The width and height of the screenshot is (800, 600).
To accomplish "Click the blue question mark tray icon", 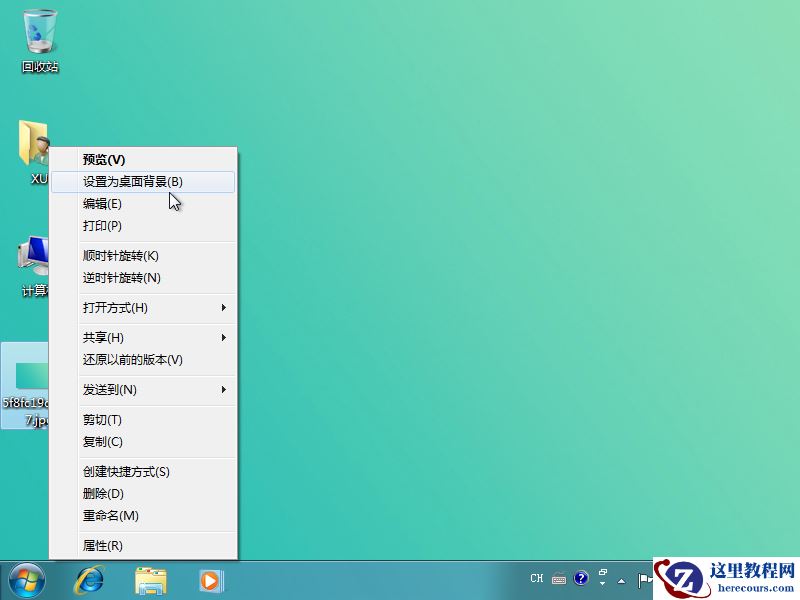I will tap(581, 578).
